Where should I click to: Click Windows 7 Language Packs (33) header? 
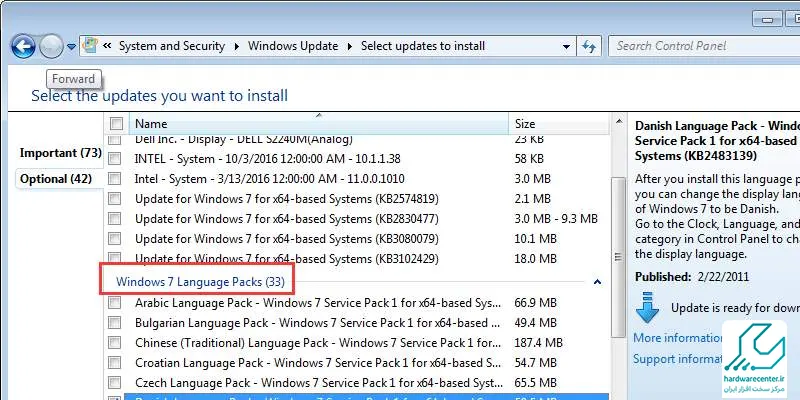click(x=201, y=282)
